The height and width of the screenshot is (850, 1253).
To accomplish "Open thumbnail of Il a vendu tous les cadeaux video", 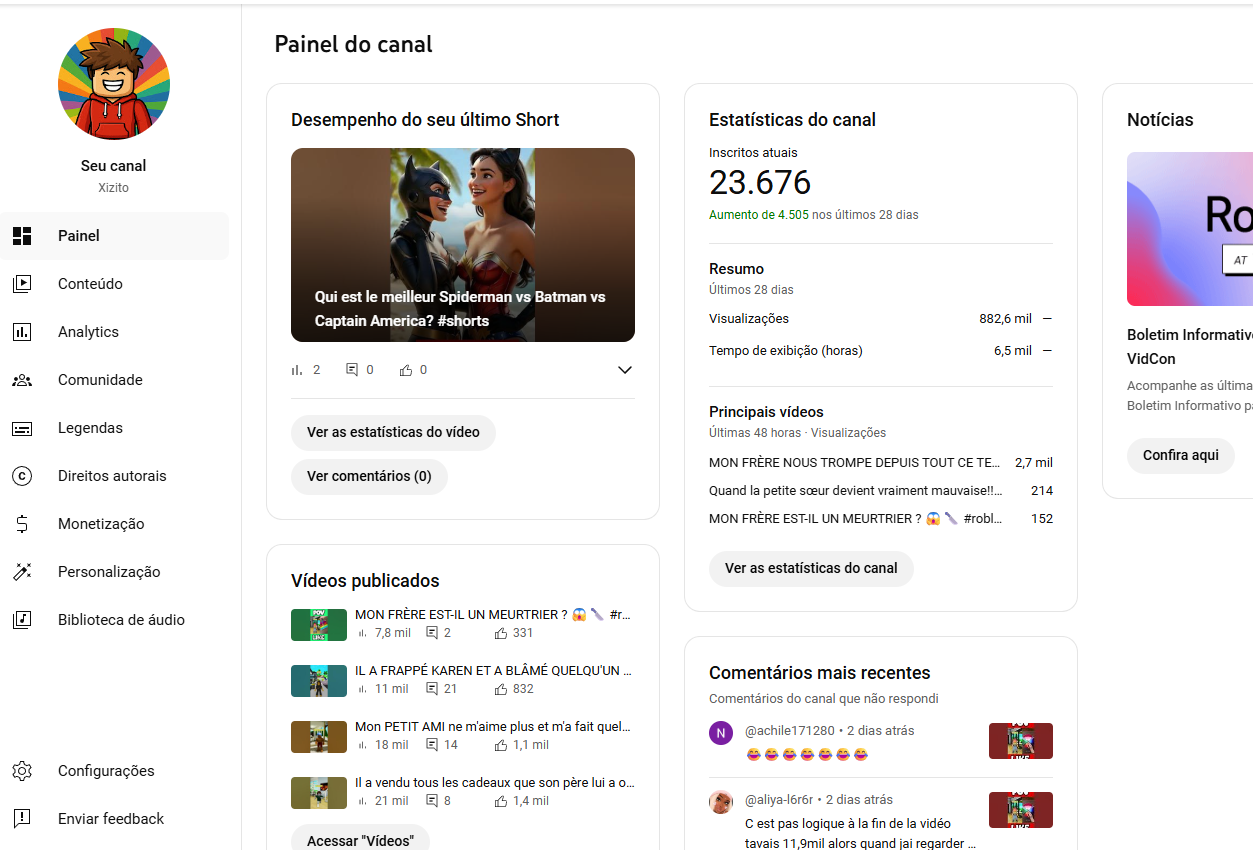I will (319, 793).
